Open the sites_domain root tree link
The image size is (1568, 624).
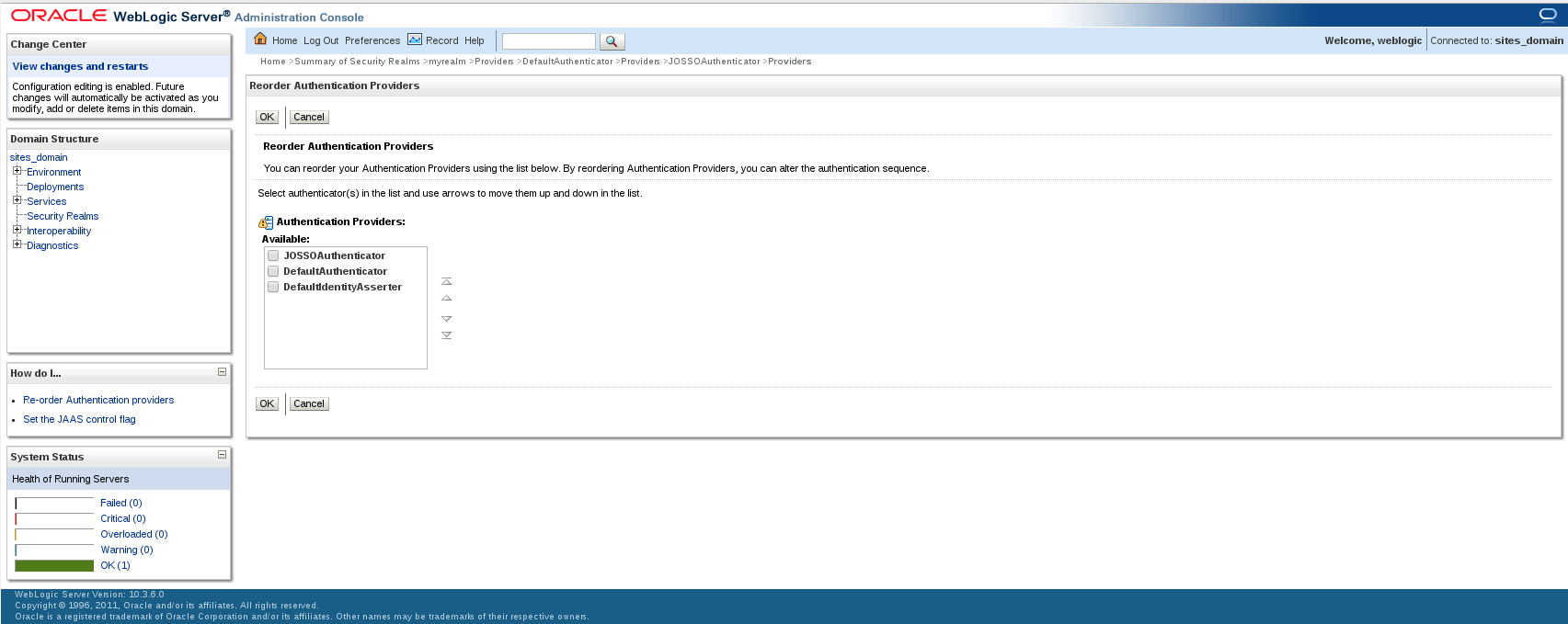(39, 157)
